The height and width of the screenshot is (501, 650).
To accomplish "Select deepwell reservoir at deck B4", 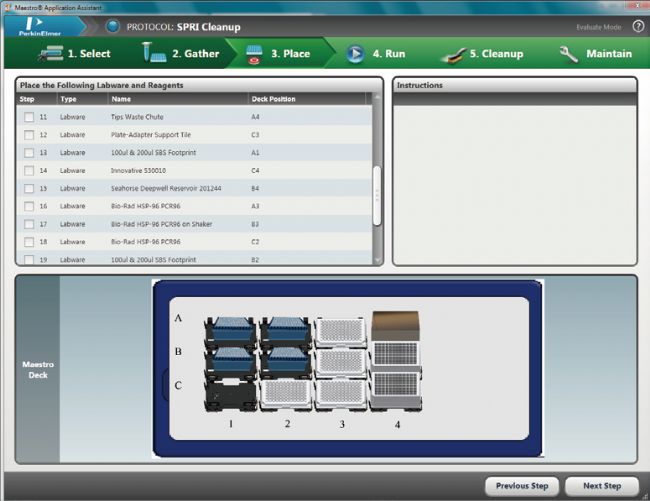I will pyautogui.click(x=396, y=354).
